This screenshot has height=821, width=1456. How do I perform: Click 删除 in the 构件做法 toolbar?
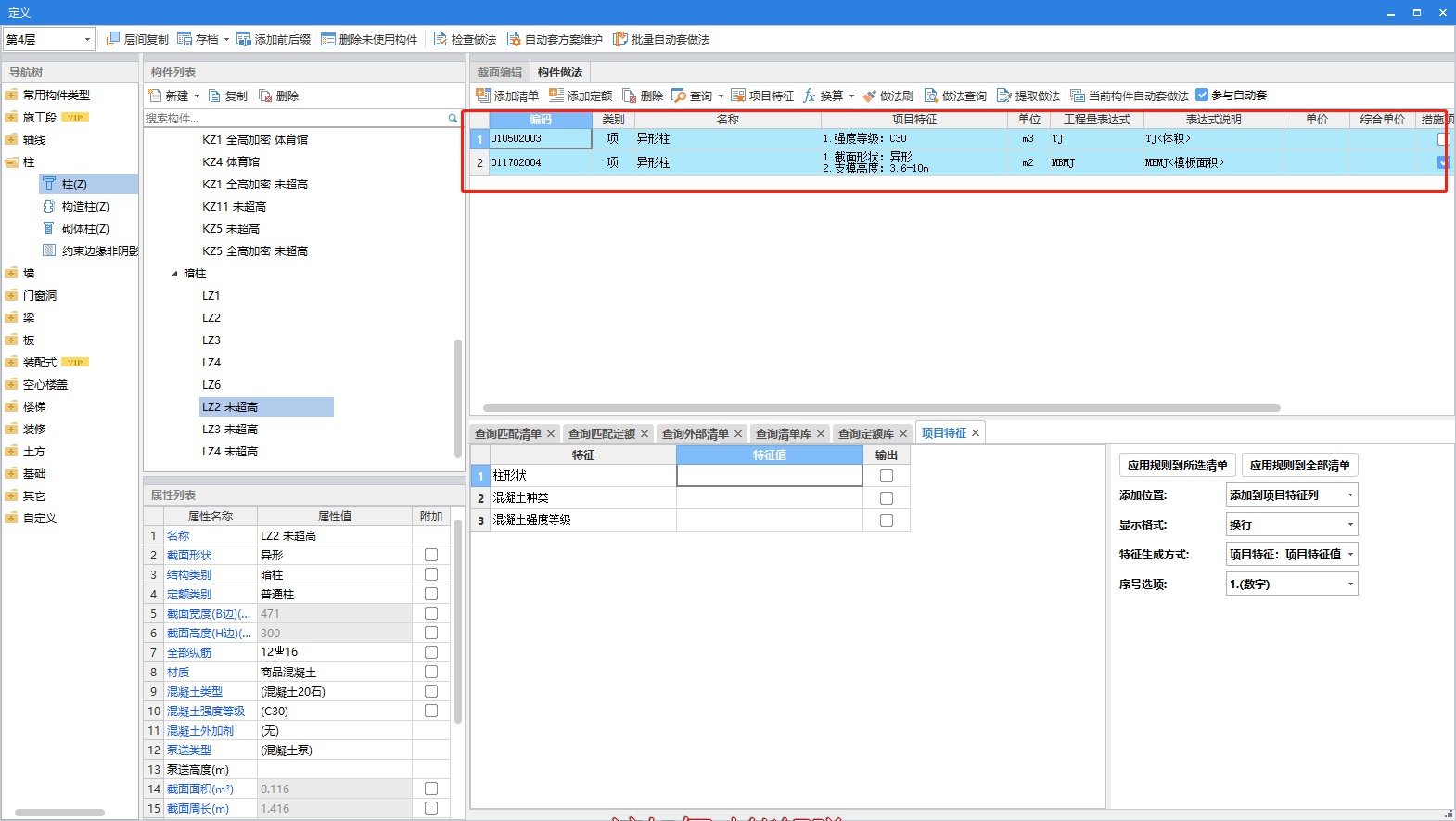coord(643,96)
